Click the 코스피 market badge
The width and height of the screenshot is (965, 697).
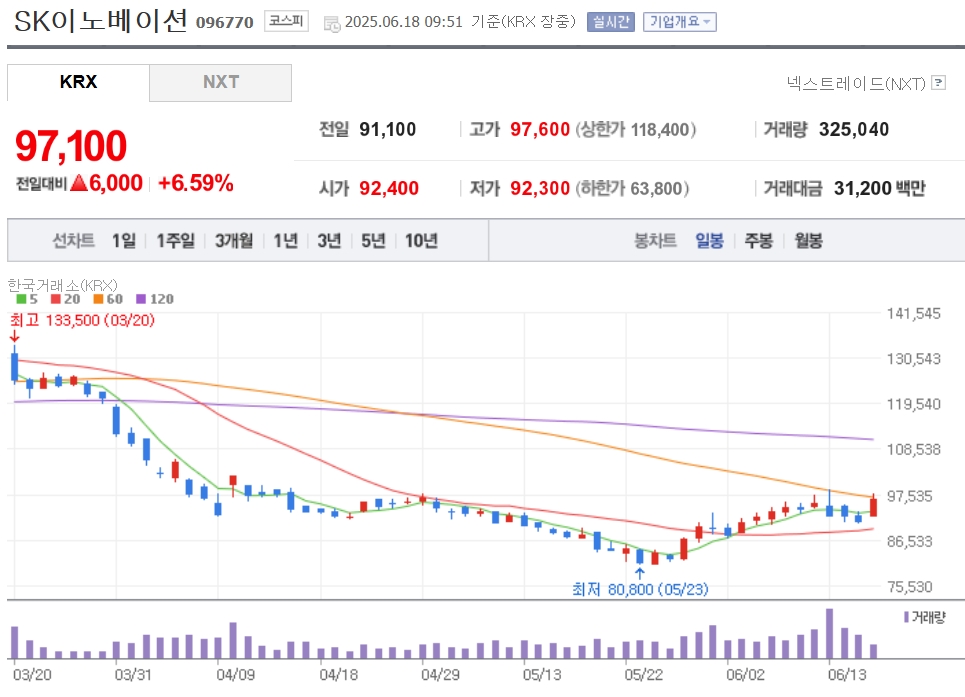coord(286,22)
